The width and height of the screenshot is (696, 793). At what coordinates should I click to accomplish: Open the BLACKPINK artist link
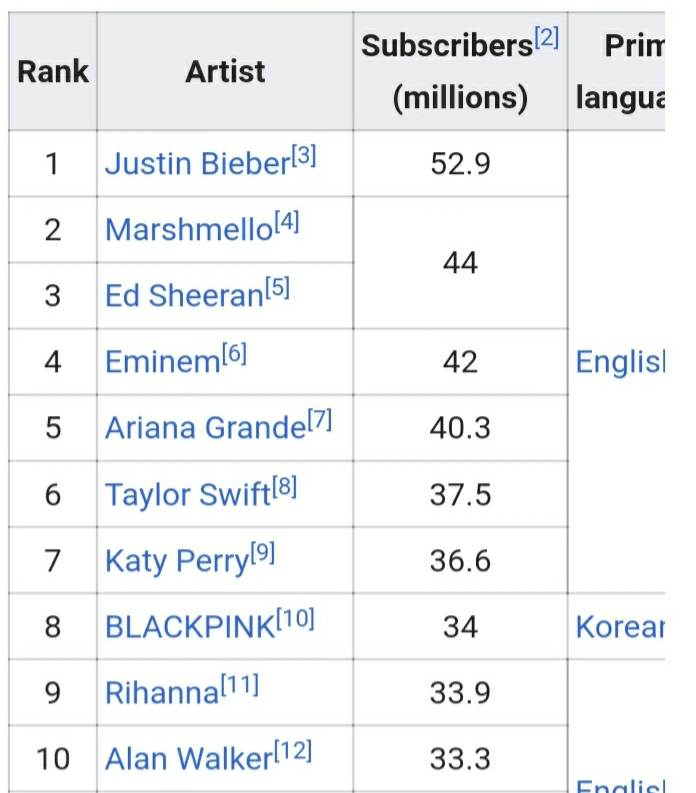189,627
